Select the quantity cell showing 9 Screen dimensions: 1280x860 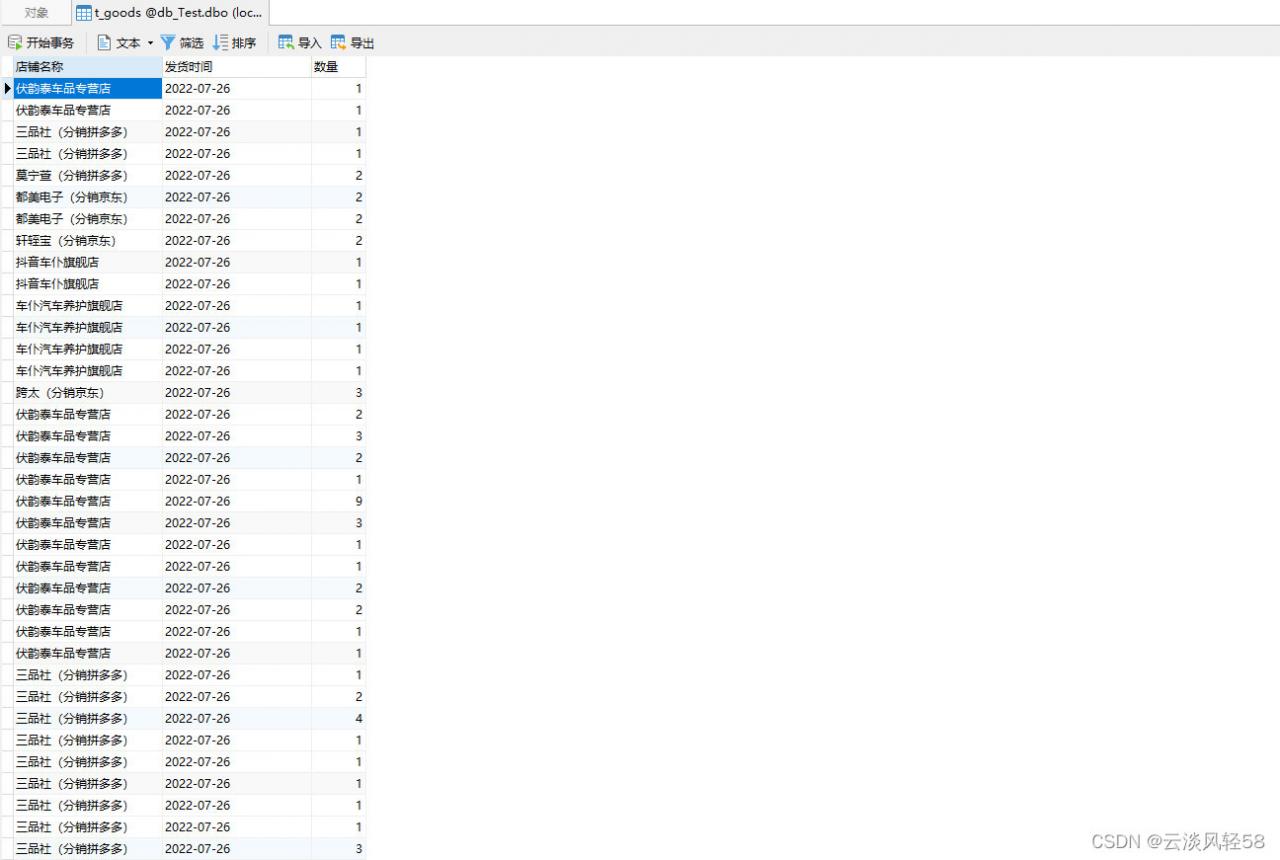pyautogui.click(x=339, y=502)
